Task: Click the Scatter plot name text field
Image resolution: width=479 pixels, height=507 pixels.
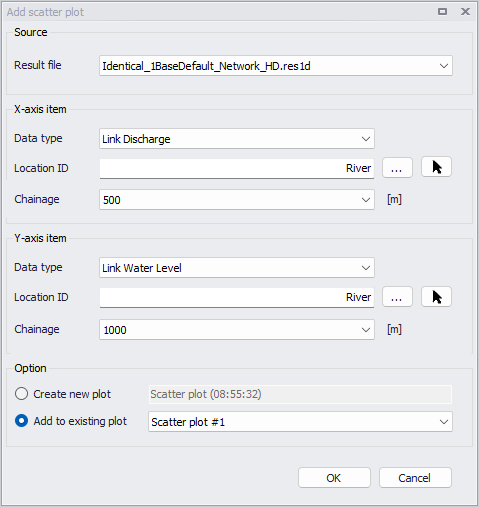Action: (x=300, y=394)
